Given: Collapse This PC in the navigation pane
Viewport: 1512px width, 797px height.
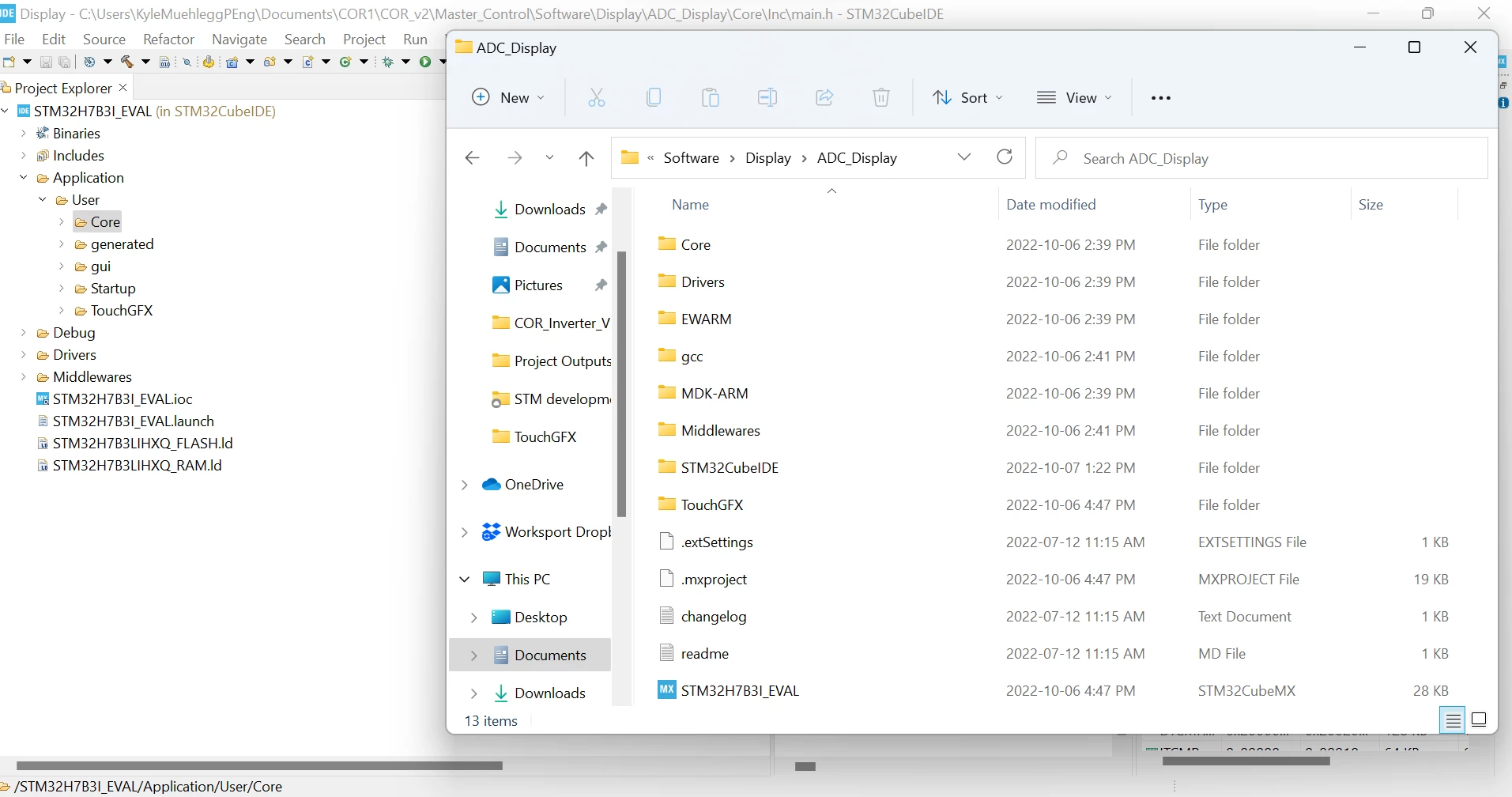Looking at the screenshot, I should point(464,580).
